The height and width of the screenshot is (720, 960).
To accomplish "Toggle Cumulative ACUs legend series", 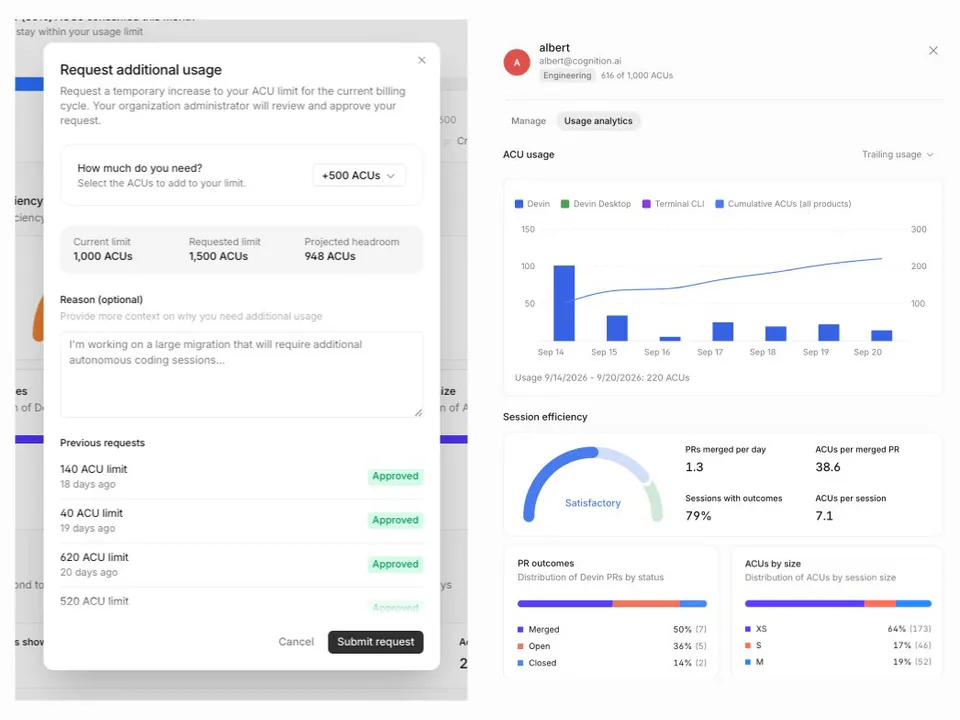I will tap(783, 204).
